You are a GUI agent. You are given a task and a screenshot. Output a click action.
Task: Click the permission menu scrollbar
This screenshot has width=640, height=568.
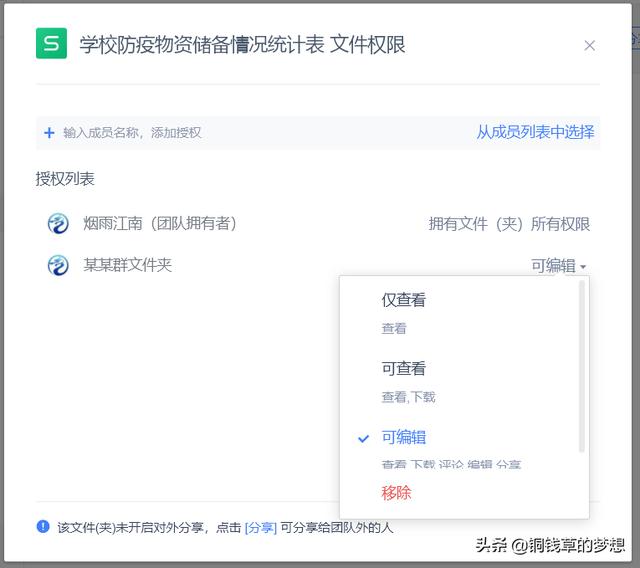(x=582, y=366)
